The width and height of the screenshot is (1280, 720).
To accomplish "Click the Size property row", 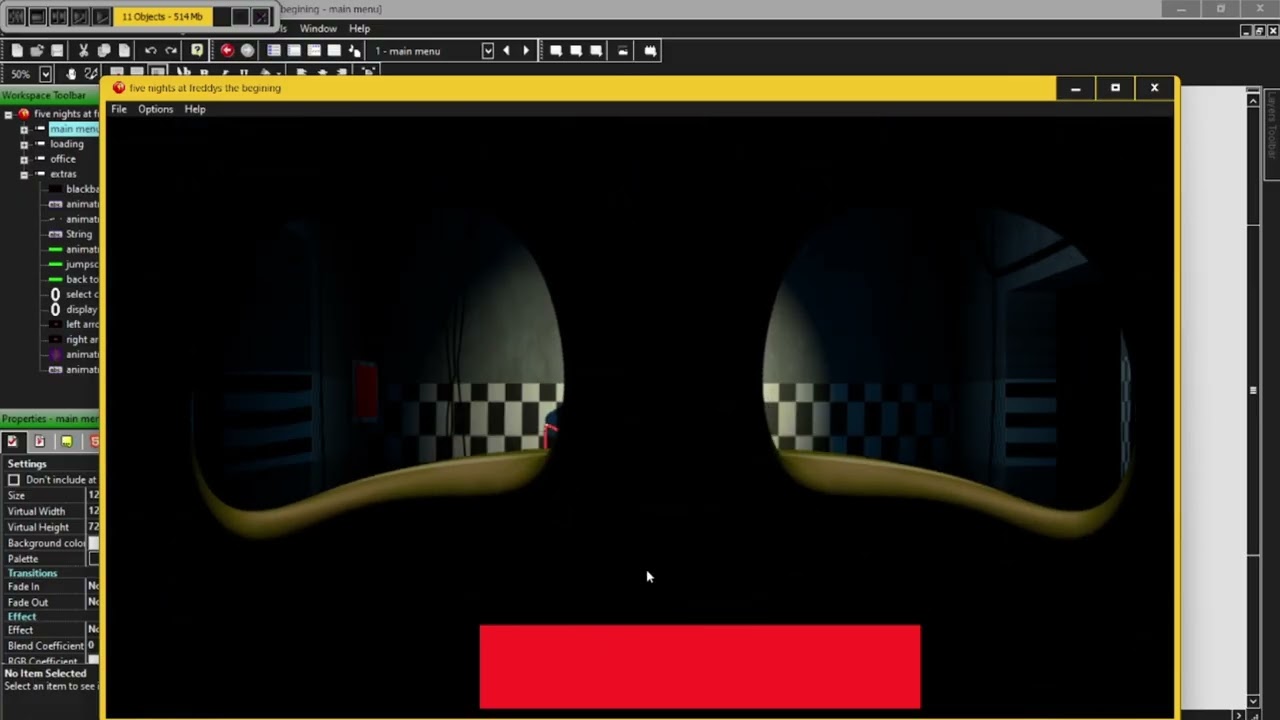I will (x=50, y=496).
